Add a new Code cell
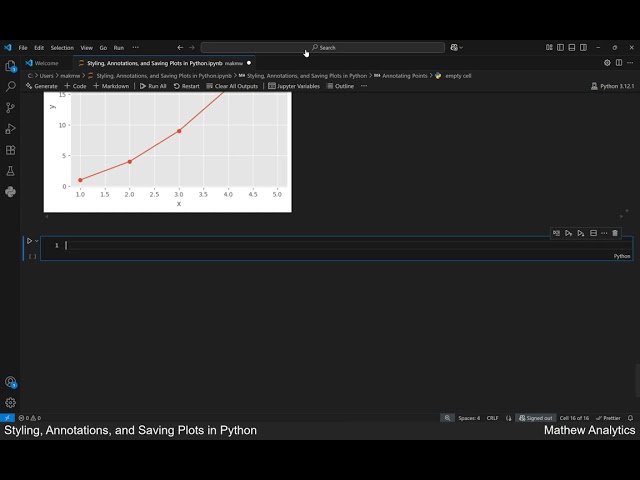The width and height of the screenshot is (640, 480). coord(75,86)
